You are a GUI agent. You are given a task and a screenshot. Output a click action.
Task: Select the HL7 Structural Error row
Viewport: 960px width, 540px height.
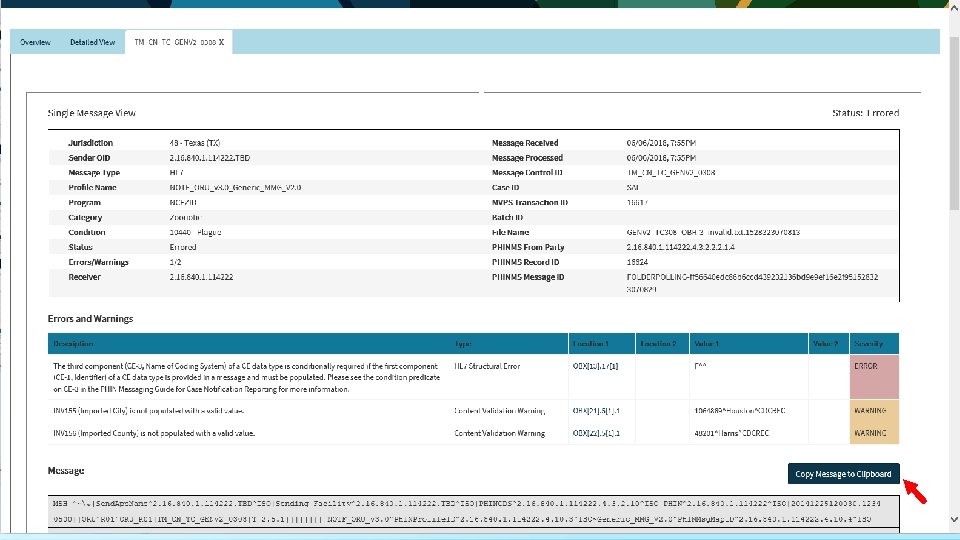(473, 377)
